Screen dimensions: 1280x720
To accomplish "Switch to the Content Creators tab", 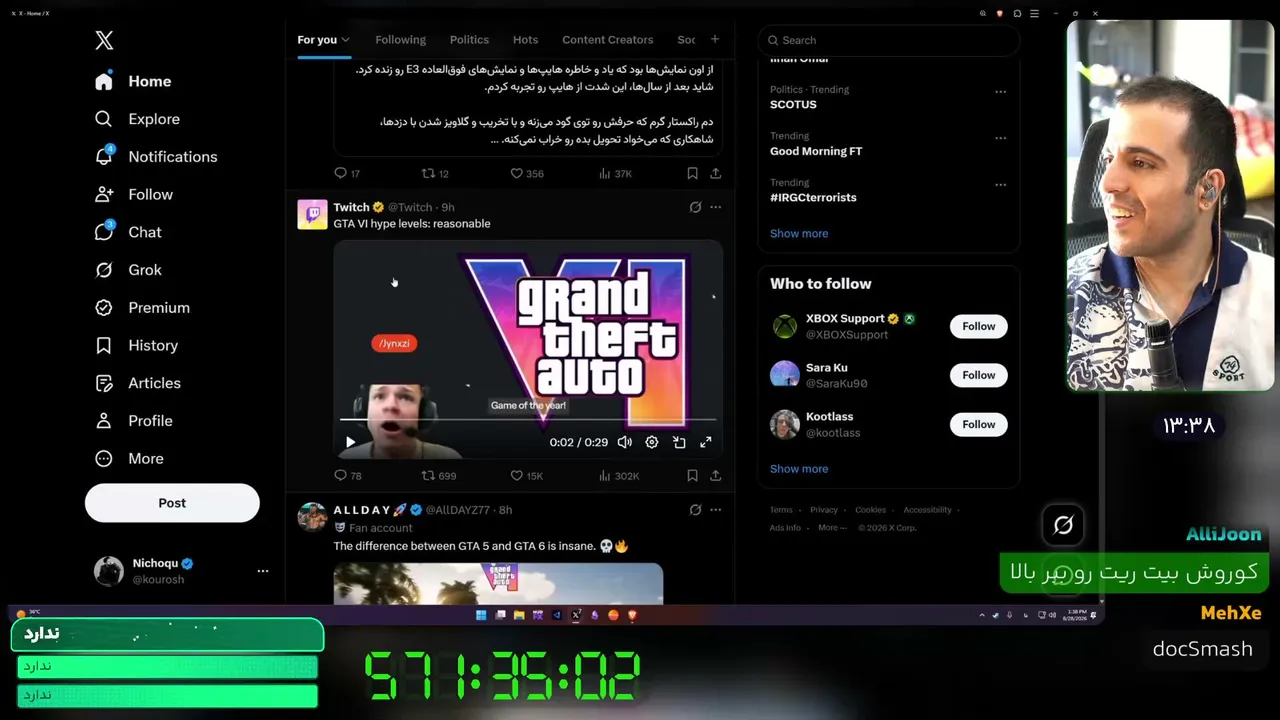I will (x=607, y=40).
